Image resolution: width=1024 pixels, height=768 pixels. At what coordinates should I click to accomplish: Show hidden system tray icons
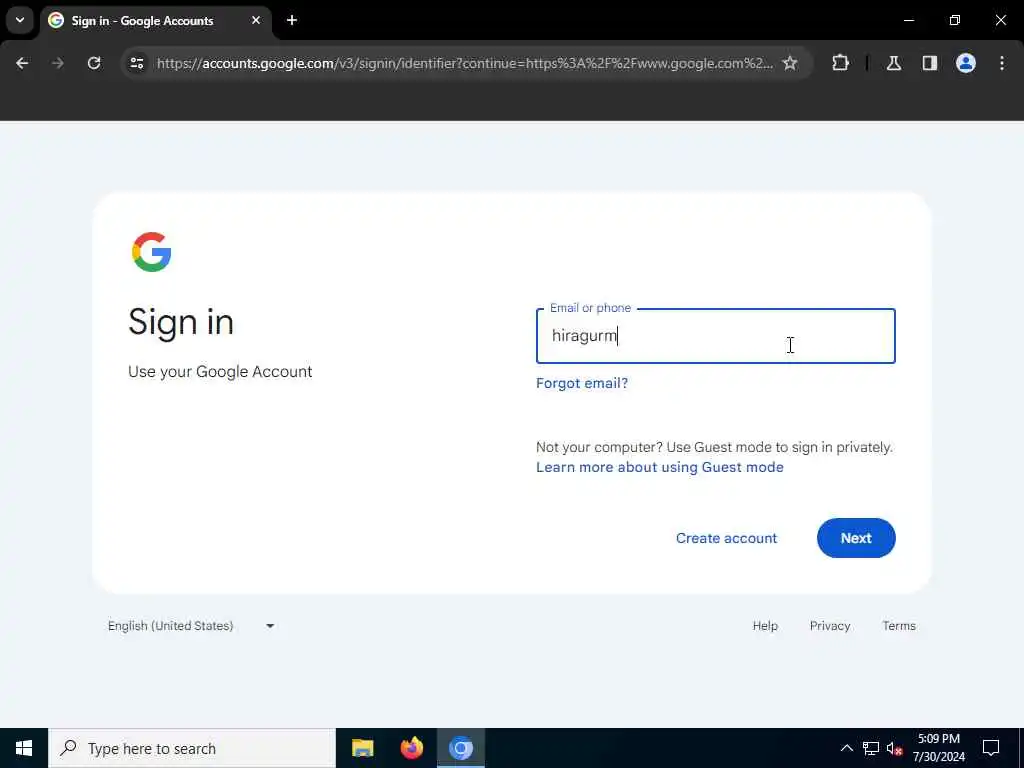[x=846, y=748]
